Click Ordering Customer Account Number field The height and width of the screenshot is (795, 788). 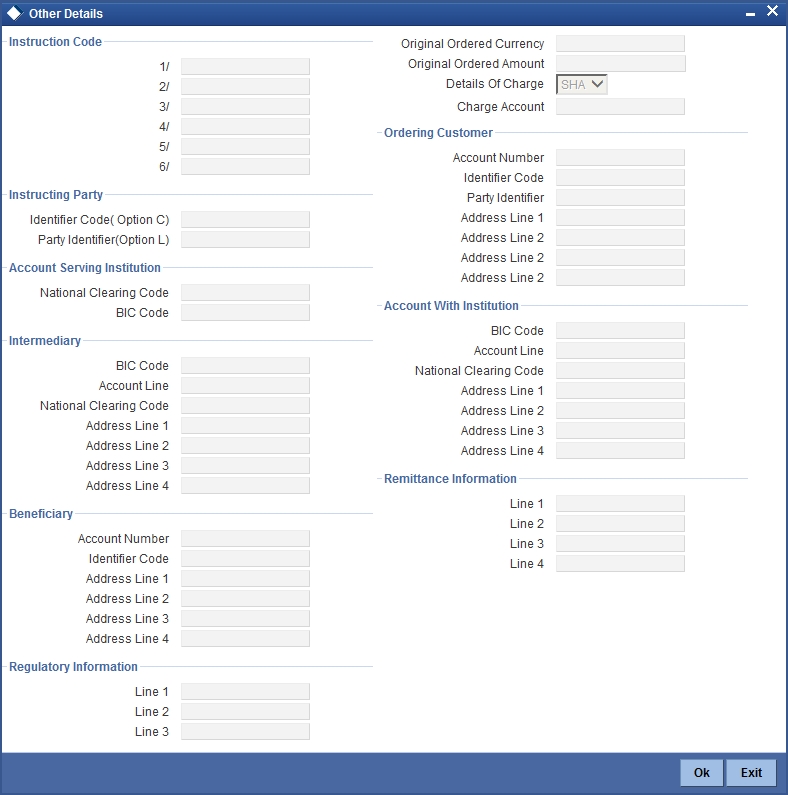[x=620, y=158]
